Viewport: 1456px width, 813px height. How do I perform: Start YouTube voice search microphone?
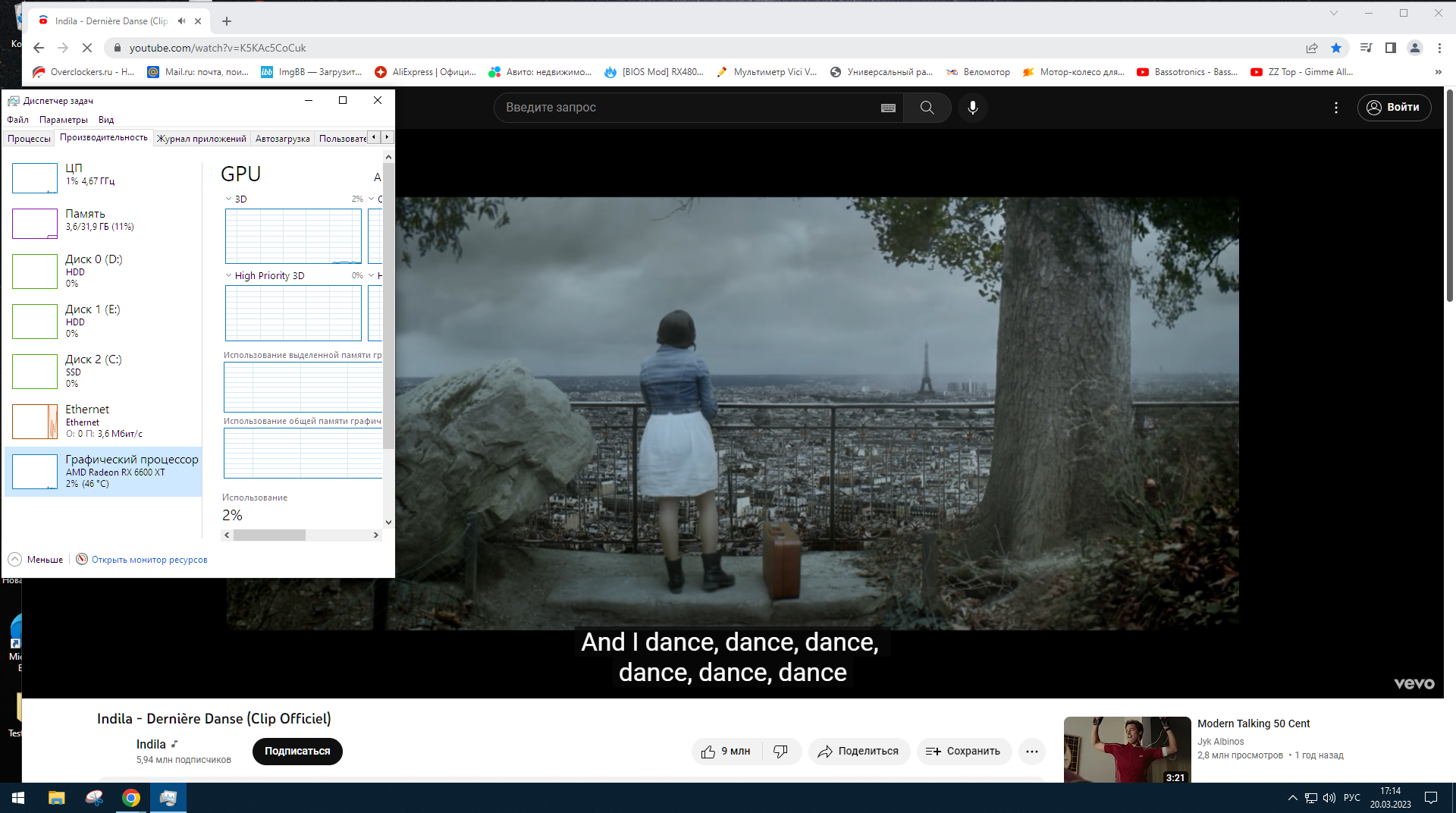point(973,108)
